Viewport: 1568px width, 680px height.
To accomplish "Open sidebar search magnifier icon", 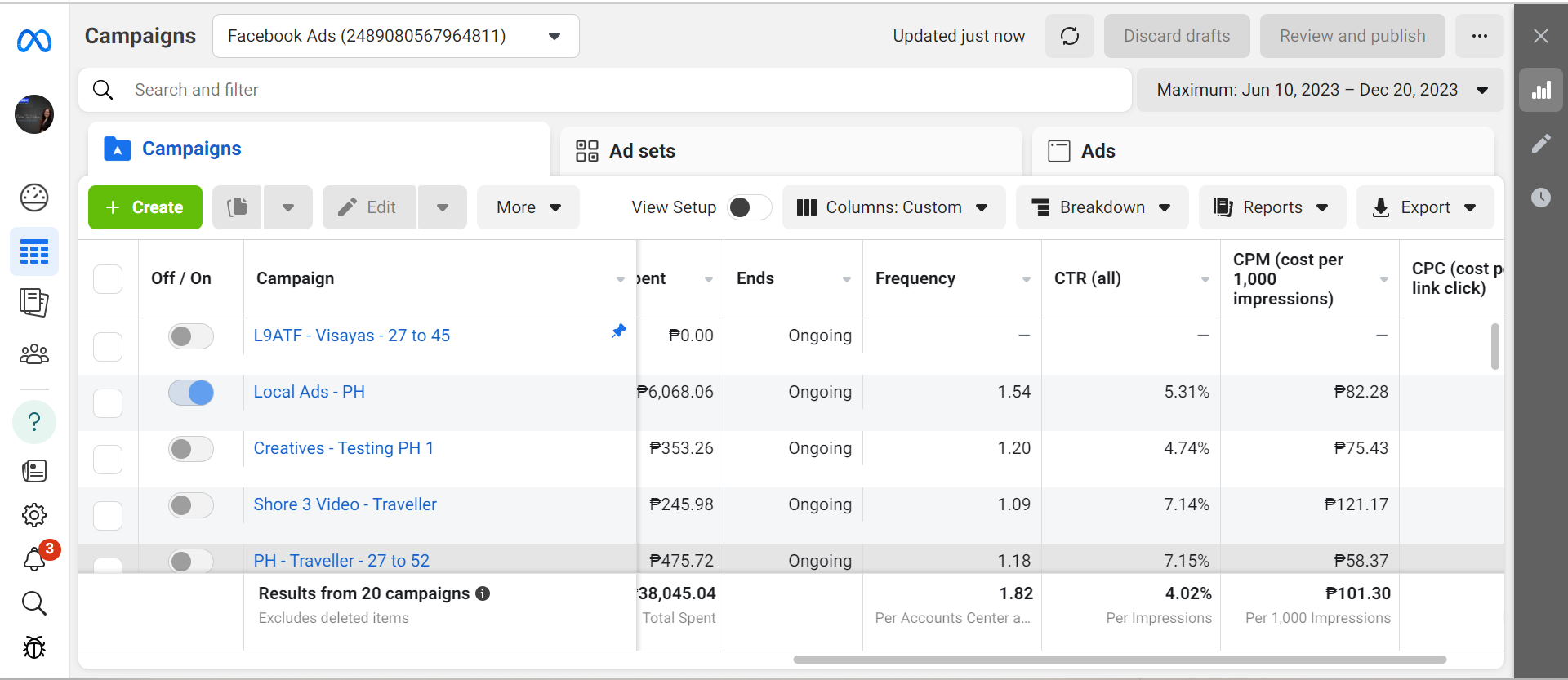I will click(x=34, y=603).
